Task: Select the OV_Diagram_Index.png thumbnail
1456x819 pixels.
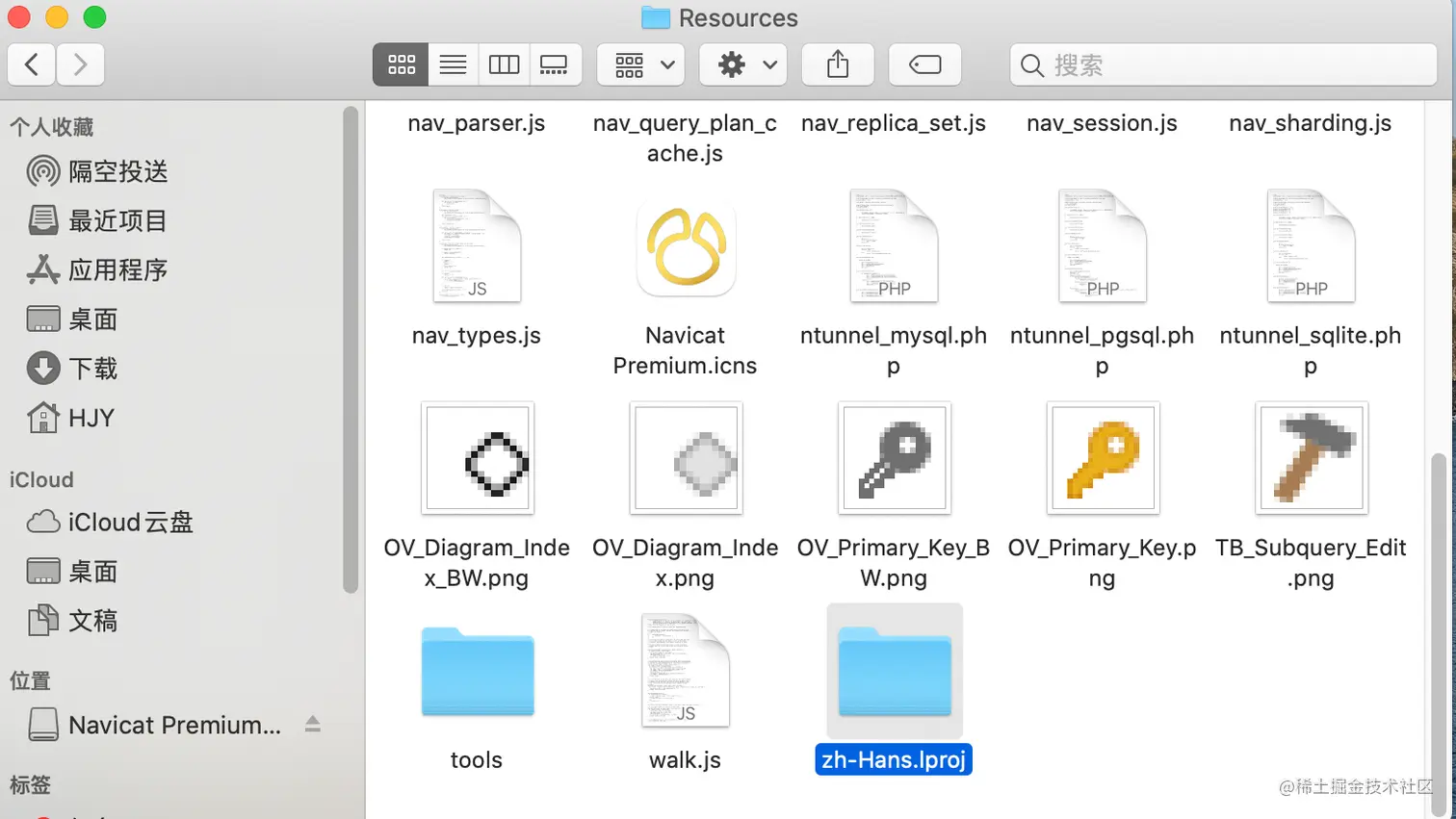Action: click(686, 458)
